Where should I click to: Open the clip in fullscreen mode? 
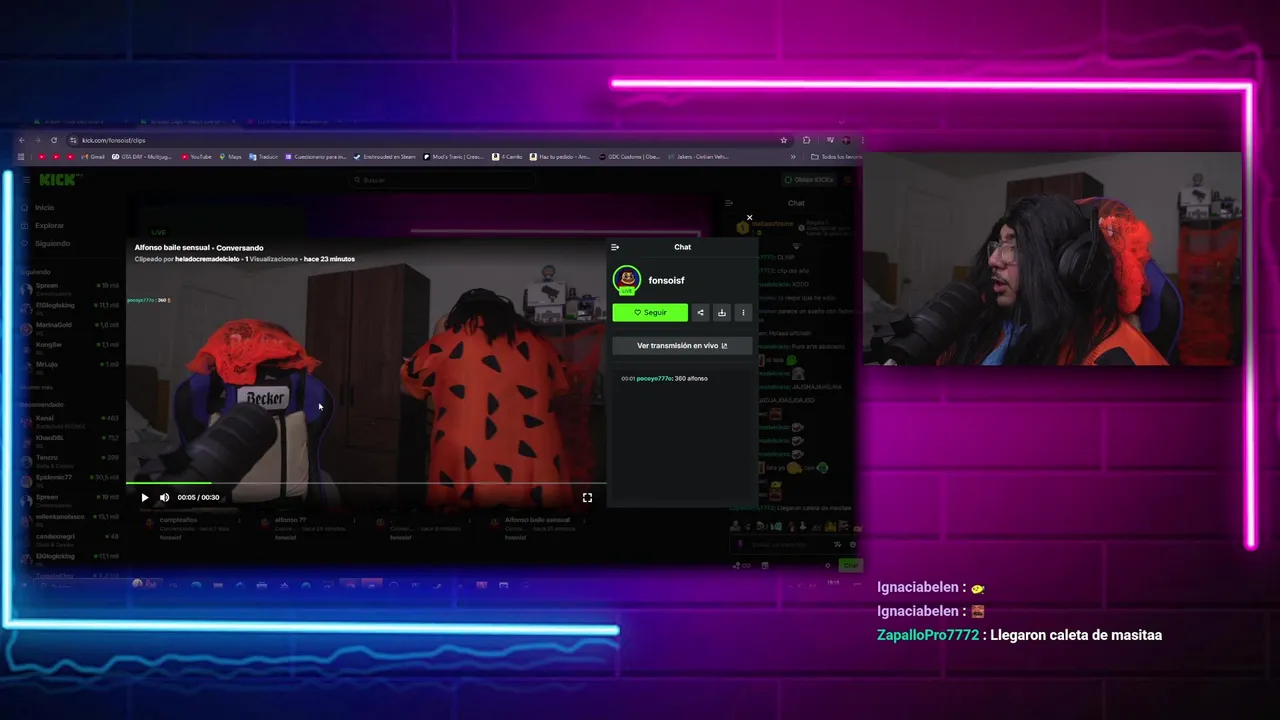pyautogui.click(x=587, y=497)
